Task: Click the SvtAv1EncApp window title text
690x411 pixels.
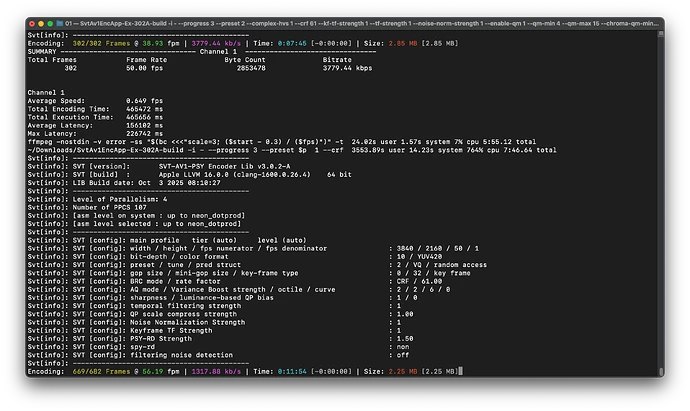Action: (361, 23)
